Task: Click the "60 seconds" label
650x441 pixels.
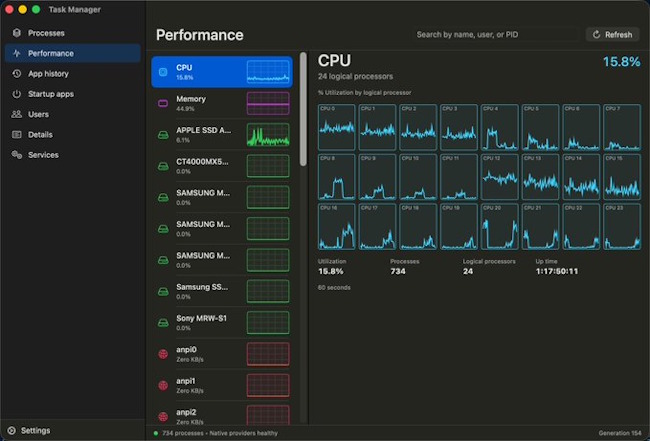Action: (334, 287)
